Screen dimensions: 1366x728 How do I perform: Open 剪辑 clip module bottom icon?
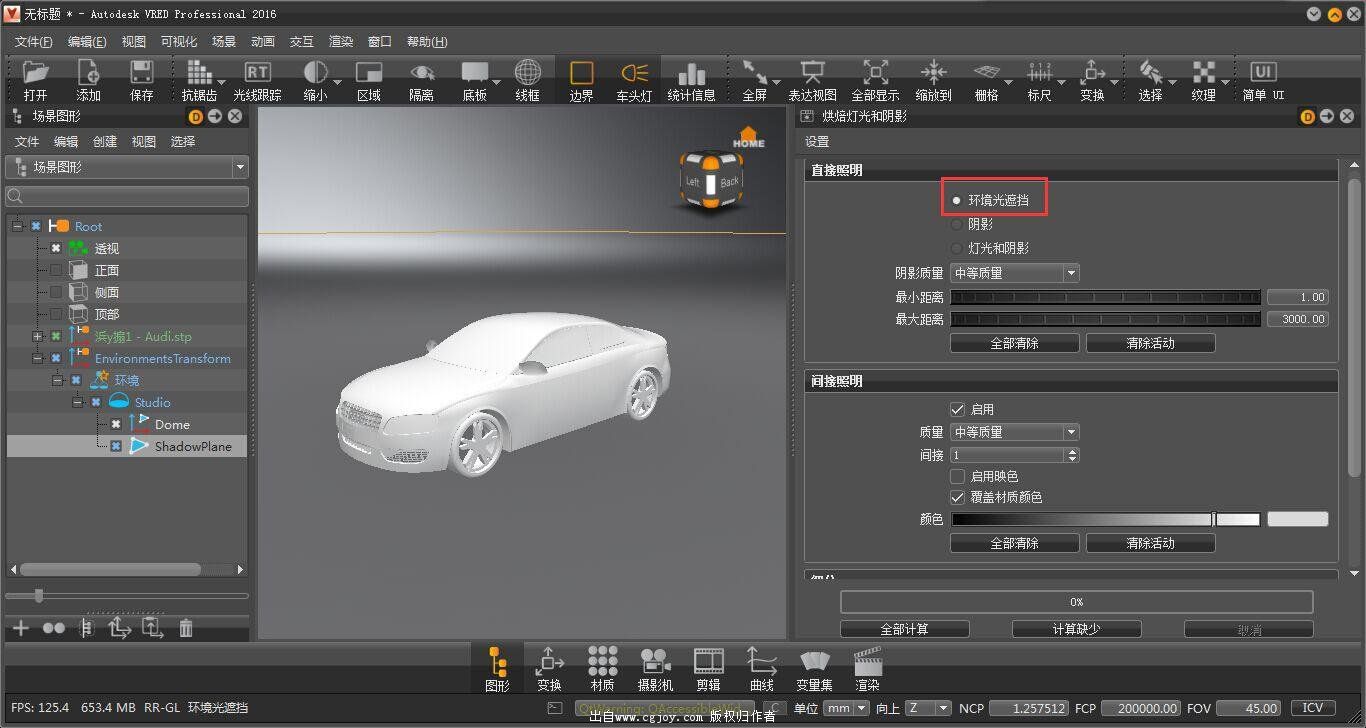(x=708, y=661)
